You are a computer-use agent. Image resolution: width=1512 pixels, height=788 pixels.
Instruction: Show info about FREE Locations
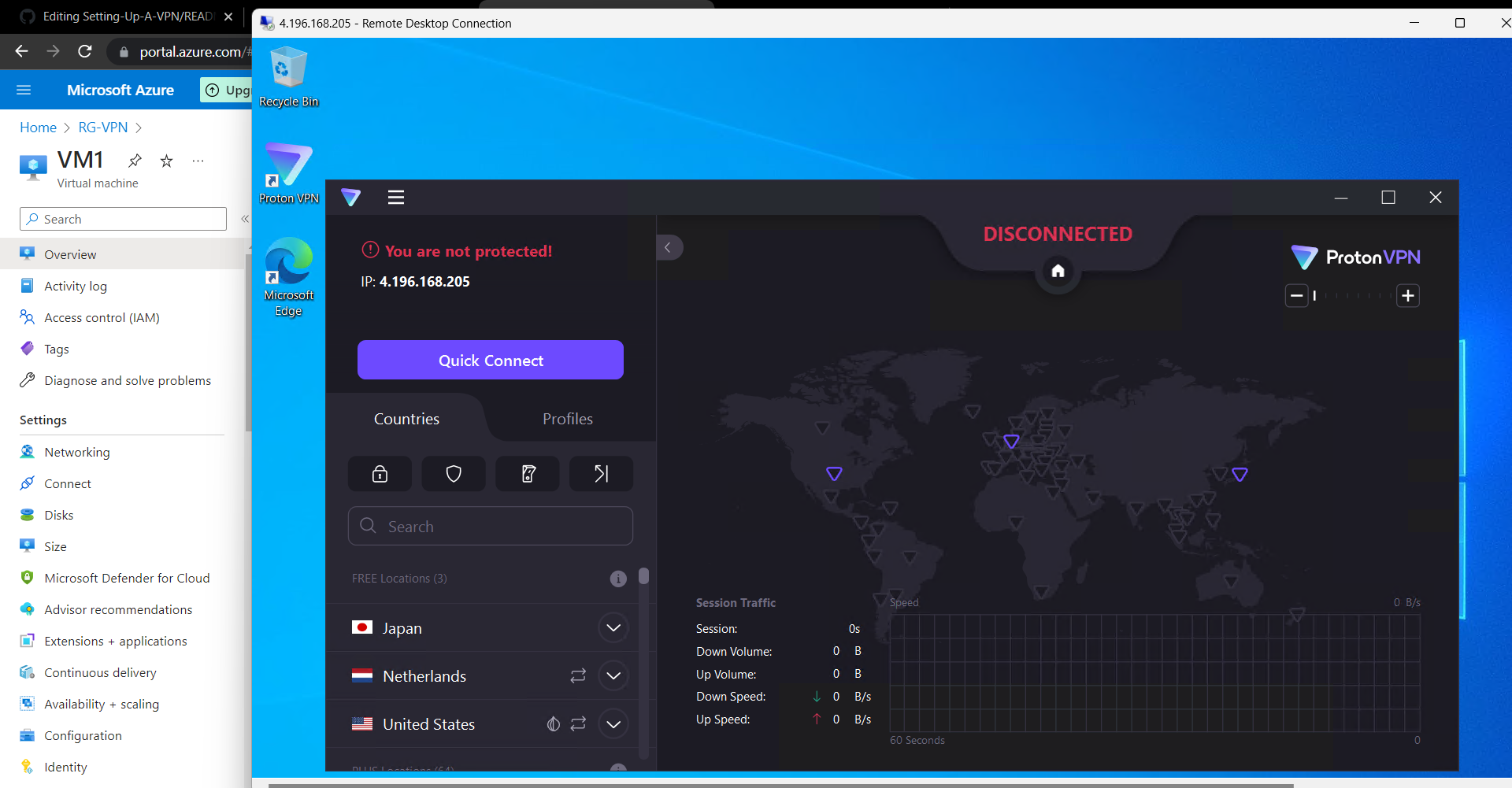pos(618,579)
